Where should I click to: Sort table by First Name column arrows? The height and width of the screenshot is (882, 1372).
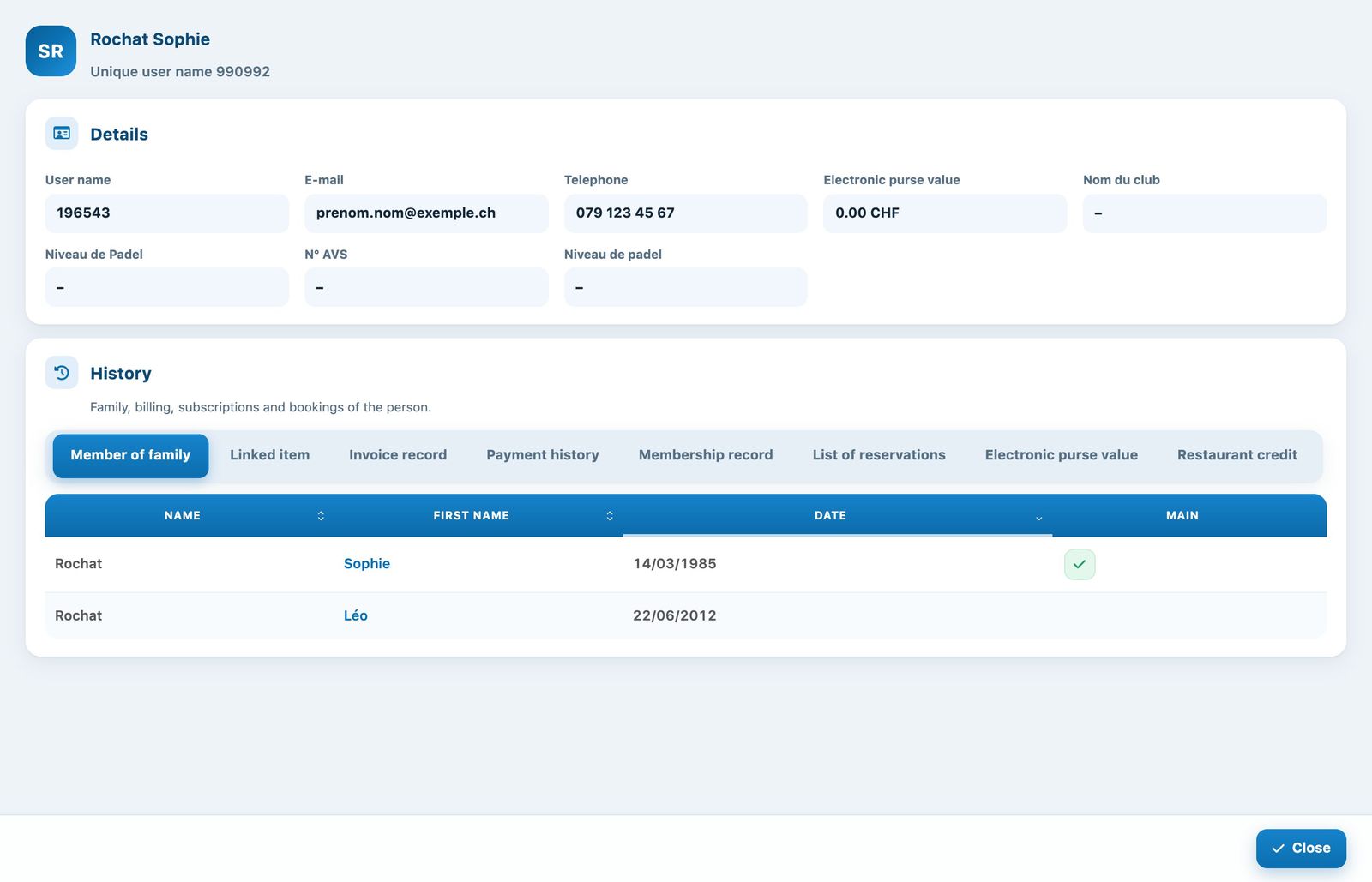(610, 516)
